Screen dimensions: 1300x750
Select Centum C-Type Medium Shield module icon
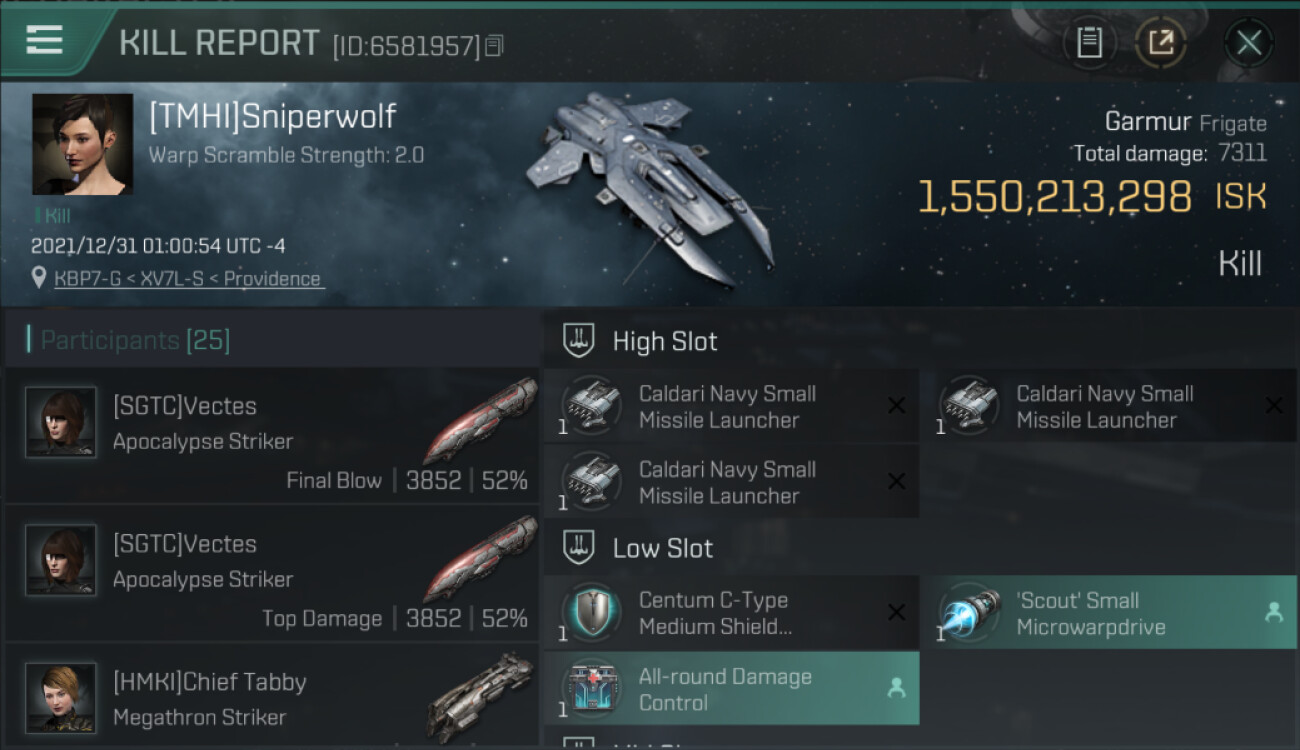pyautogui.click(x=590, y=613)
